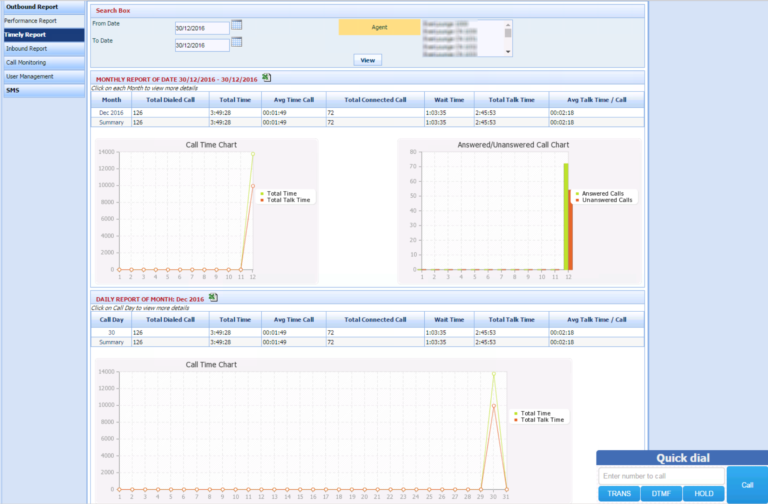768x504 pixels.
Task: Open the To Date calendar picker
Action: tap(237, 42)
